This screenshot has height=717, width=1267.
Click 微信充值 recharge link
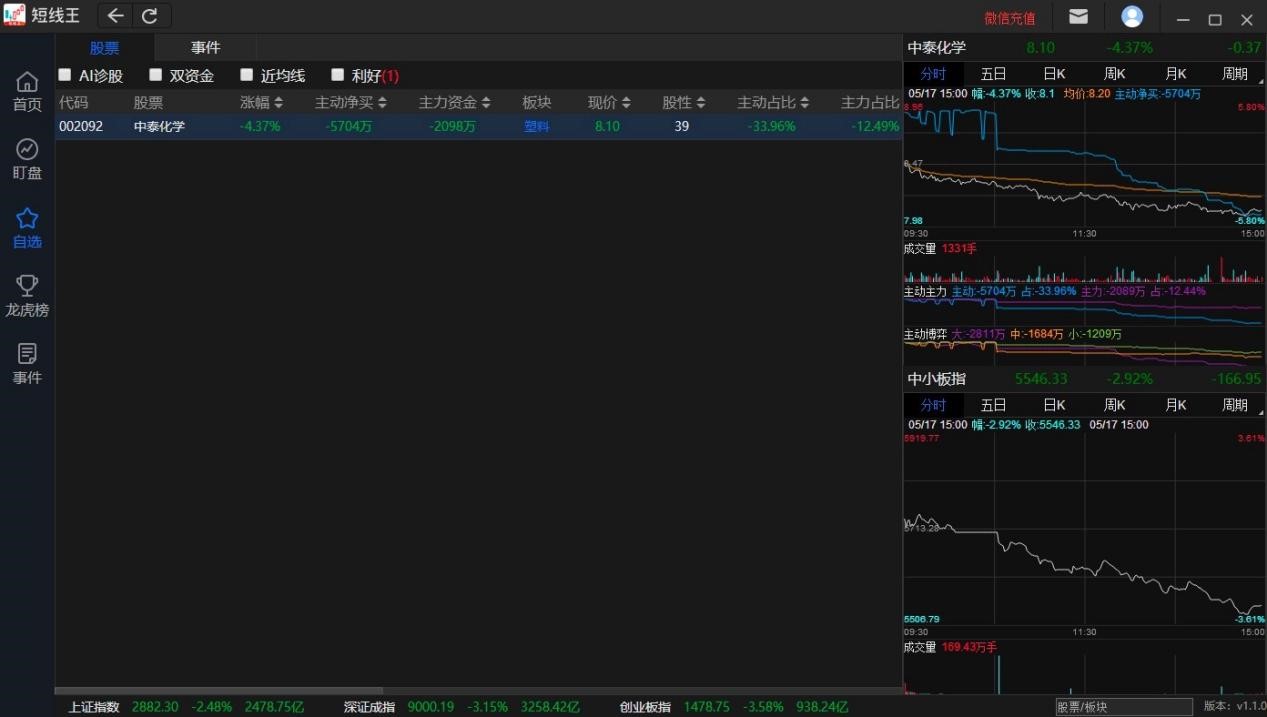coord(1010,18)
